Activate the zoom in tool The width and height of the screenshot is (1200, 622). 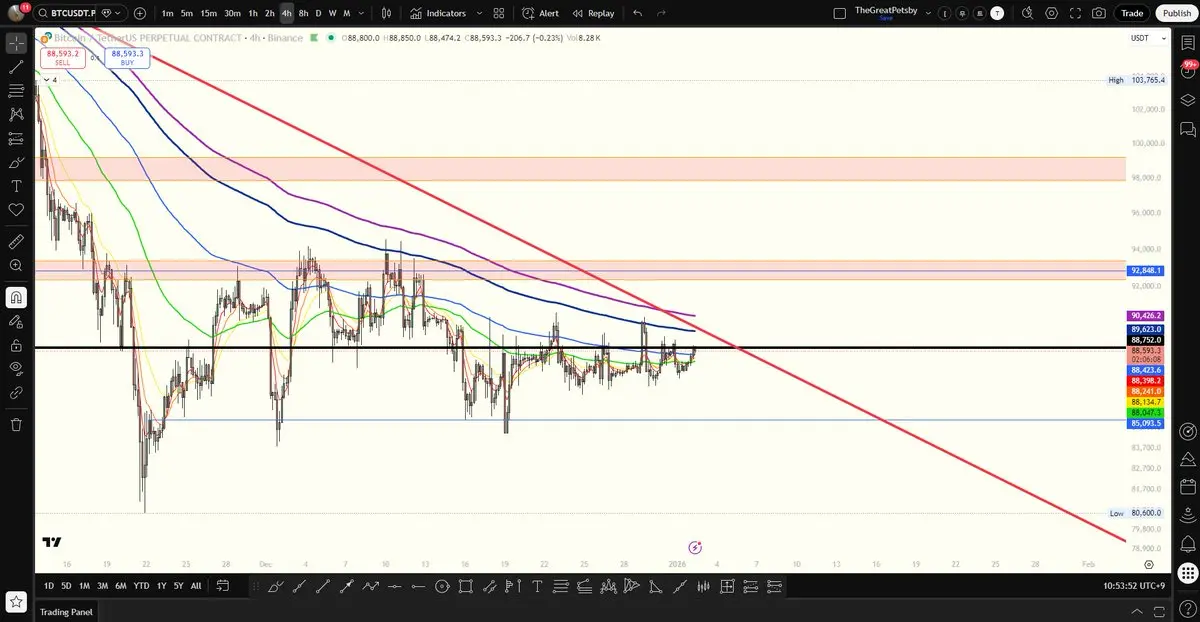[16, 265]
